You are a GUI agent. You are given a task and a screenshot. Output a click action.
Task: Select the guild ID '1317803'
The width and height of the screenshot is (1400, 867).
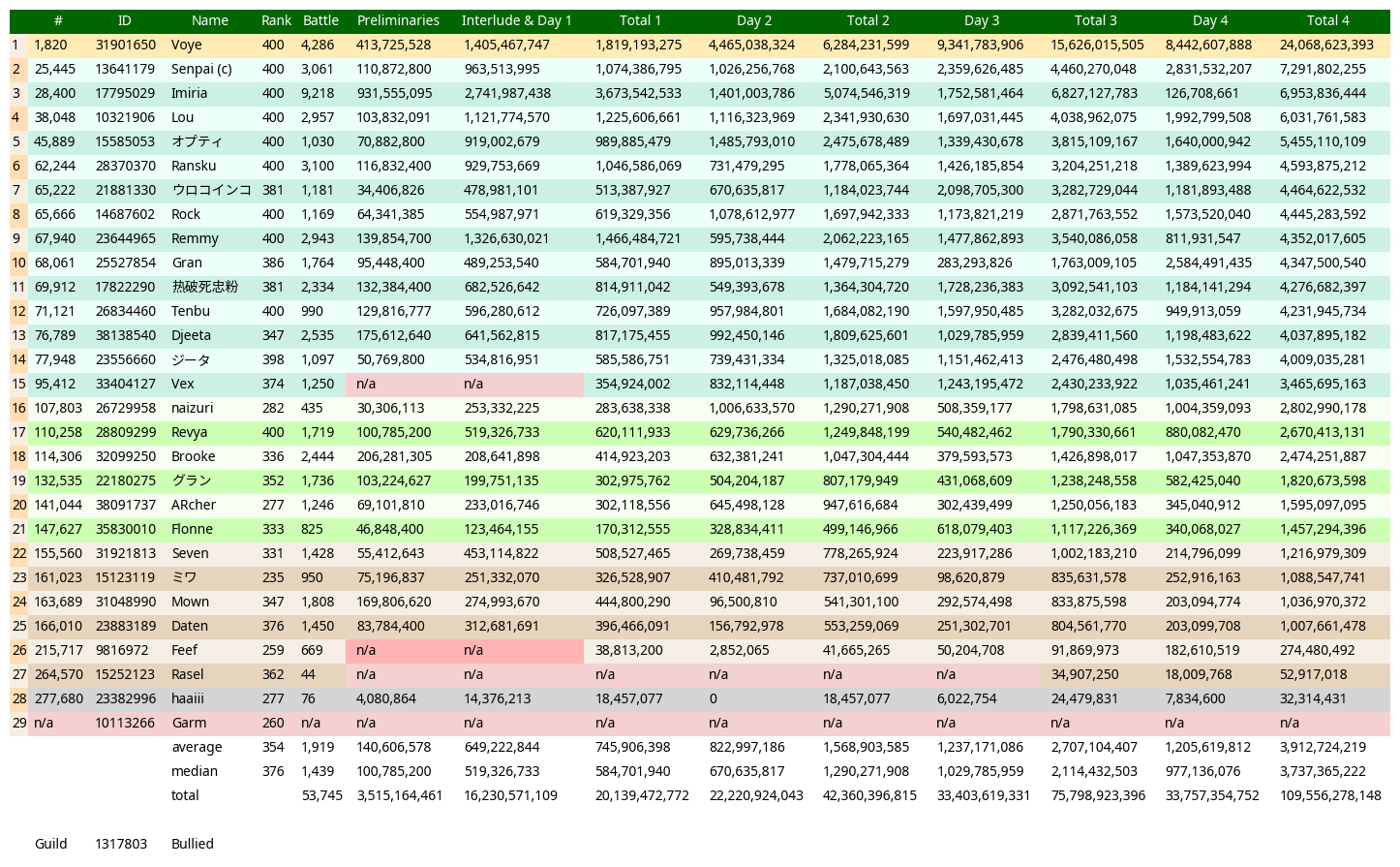tap(121, 844)
